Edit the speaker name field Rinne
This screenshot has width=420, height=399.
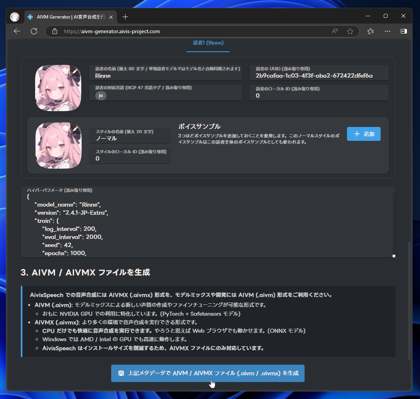pos(166,73)
